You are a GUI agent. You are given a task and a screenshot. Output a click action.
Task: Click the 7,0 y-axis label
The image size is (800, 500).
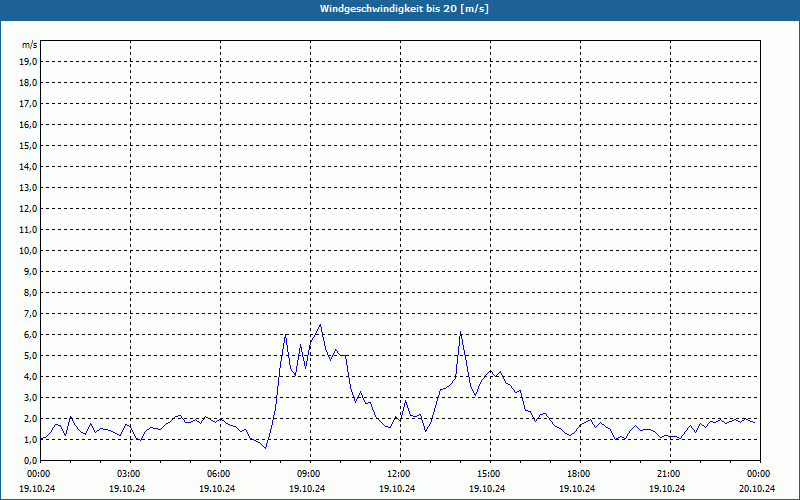[x=30, y=313]
